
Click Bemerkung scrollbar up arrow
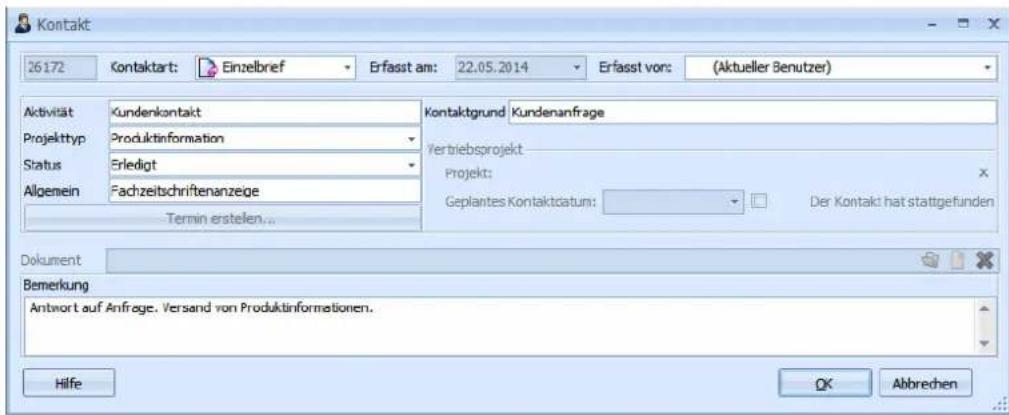[x=986, y=308]
